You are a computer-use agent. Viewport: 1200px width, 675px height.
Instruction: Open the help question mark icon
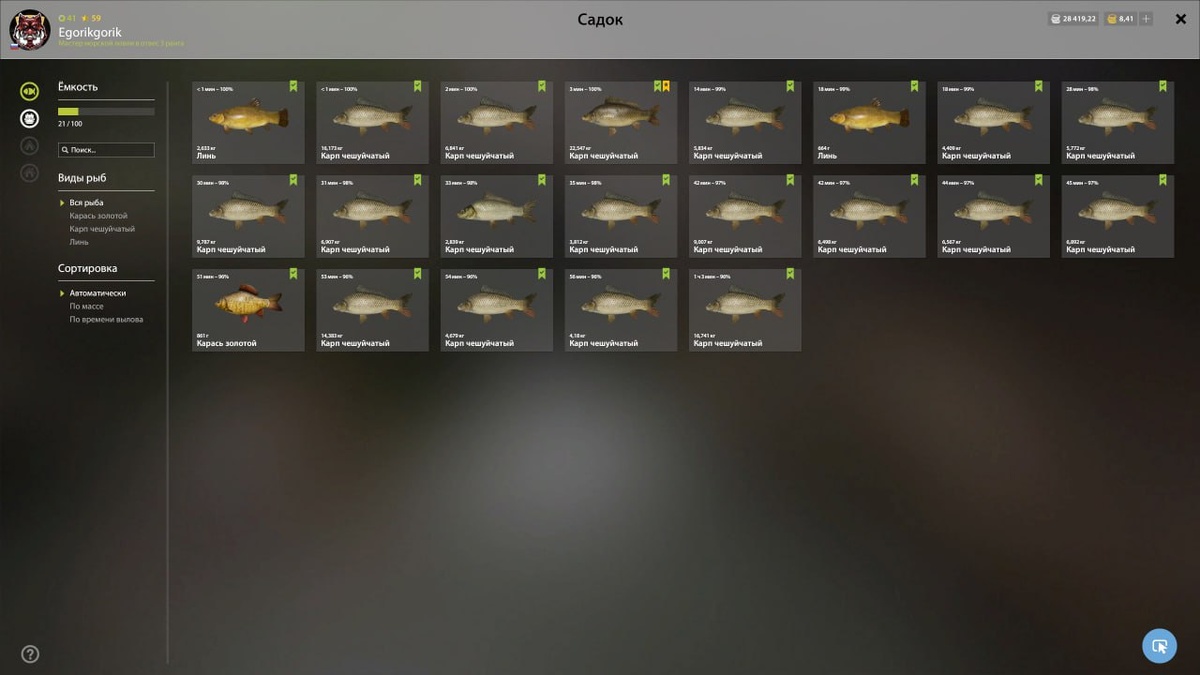[x=30, y=654]
